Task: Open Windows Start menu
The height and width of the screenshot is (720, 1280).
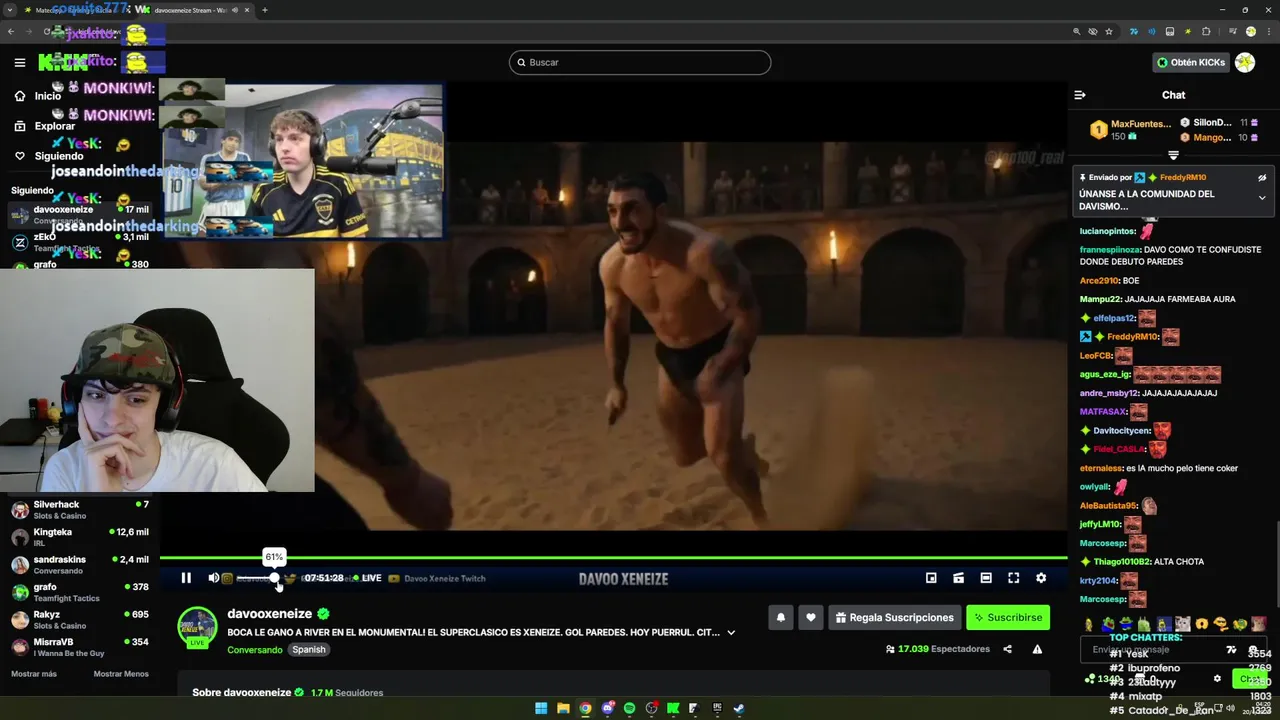Action: (541, 708)
